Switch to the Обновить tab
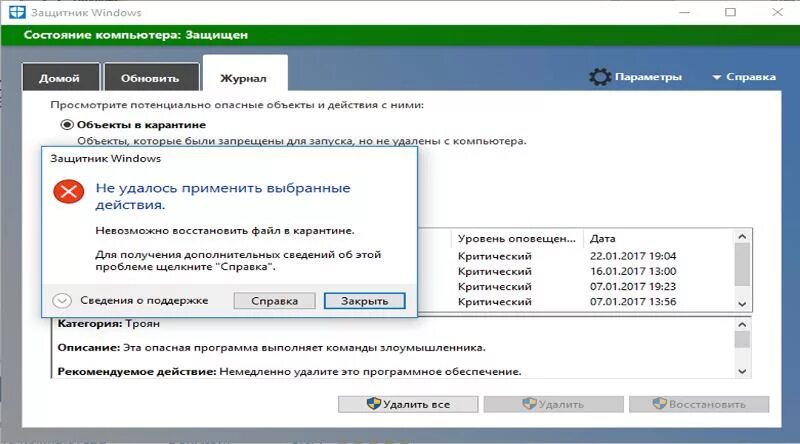Screen dimensions: 800x444 pyautogui.click(x=151, y=78)
